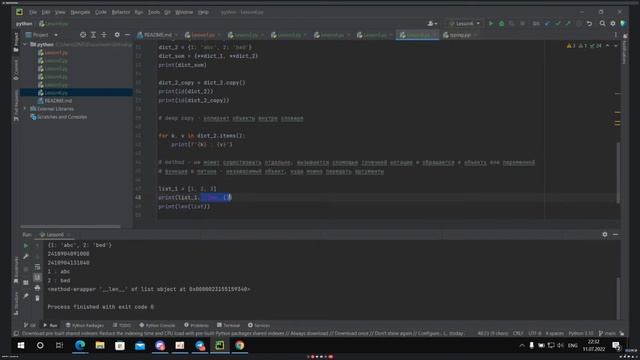Click the Run console vertical scrollbar
The width and height of the screenshot is (640, 360).
click(x=618, y=298)
